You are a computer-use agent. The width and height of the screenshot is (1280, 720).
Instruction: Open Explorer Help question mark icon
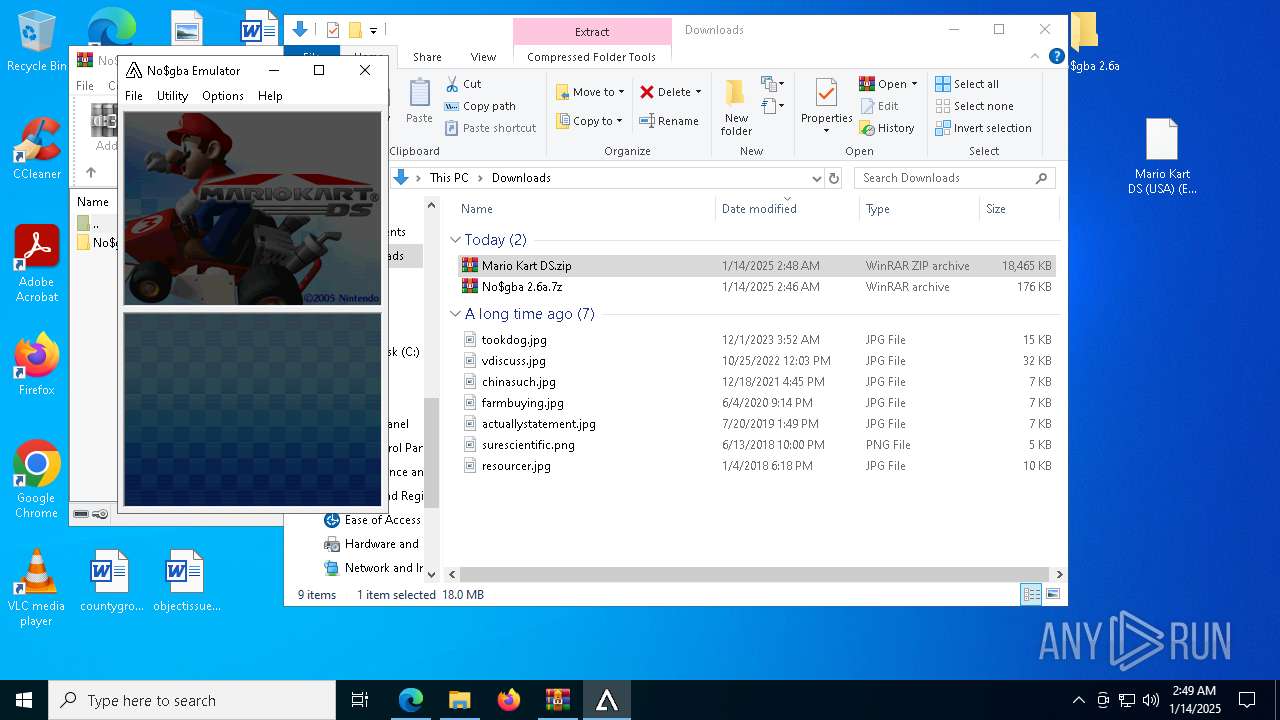[1056, 57]
